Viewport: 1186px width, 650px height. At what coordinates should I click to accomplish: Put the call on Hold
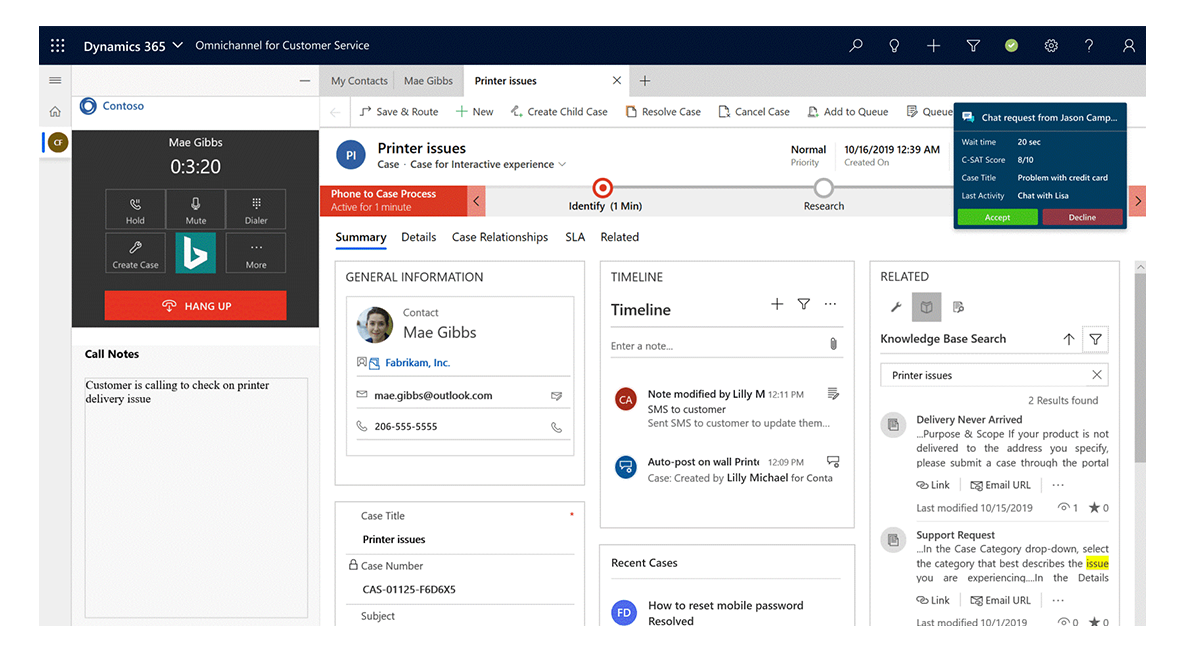(135, 210)
